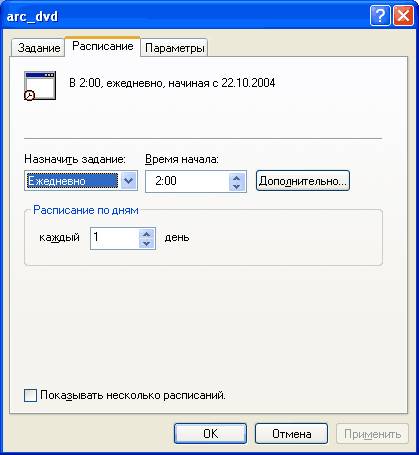The image size is (419, 455).
Task: Click the help question mark button
Action: (x=380, y=16)
